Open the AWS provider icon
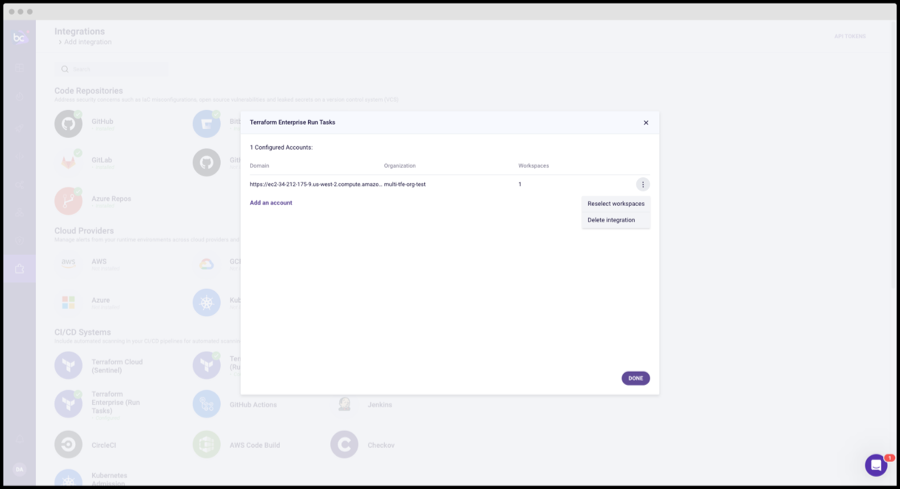This screenshot has height=489, width=900. pos(68,263)
